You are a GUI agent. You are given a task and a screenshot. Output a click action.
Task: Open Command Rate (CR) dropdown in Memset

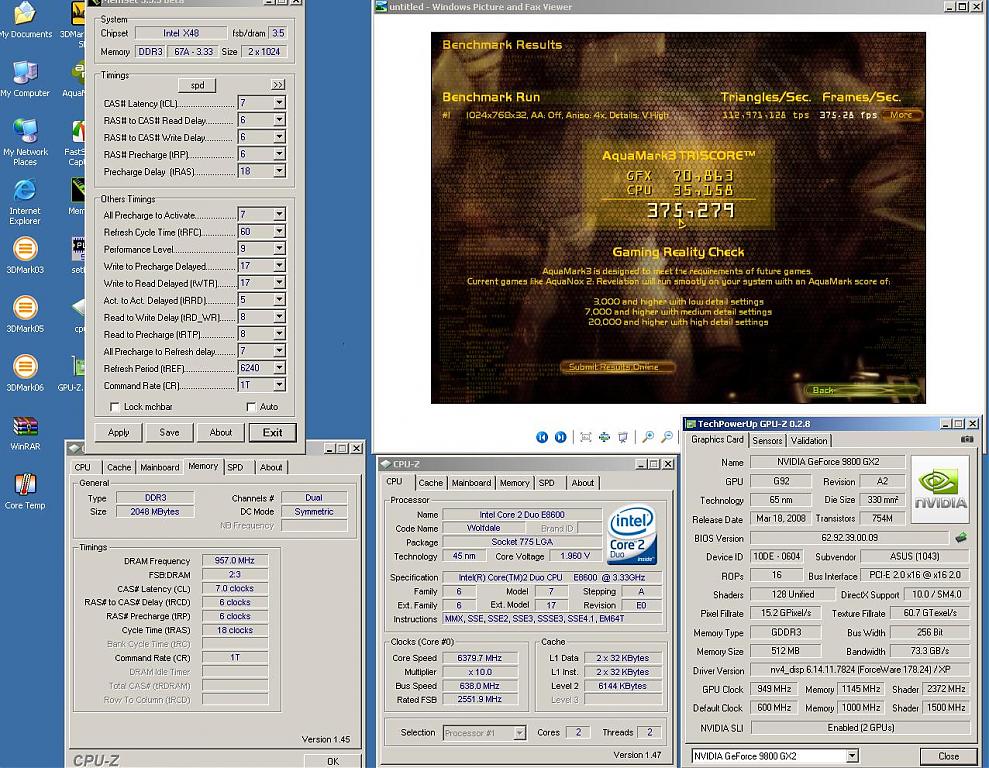pos(279,385)
